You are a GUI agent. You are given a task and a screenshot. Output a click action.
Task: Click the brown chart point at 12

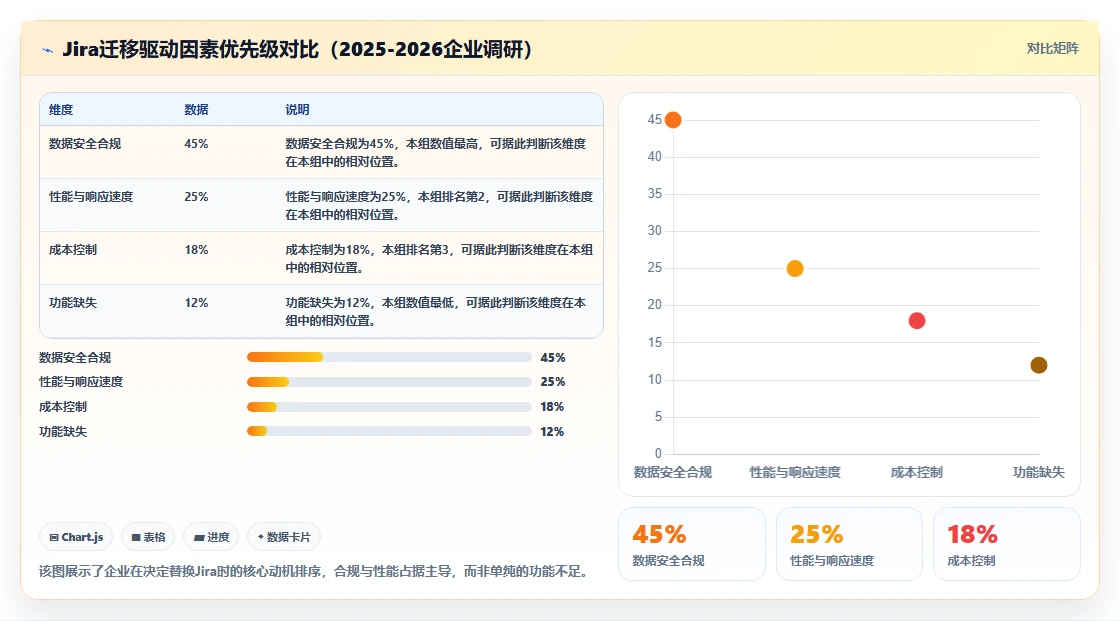point(1039,365)
